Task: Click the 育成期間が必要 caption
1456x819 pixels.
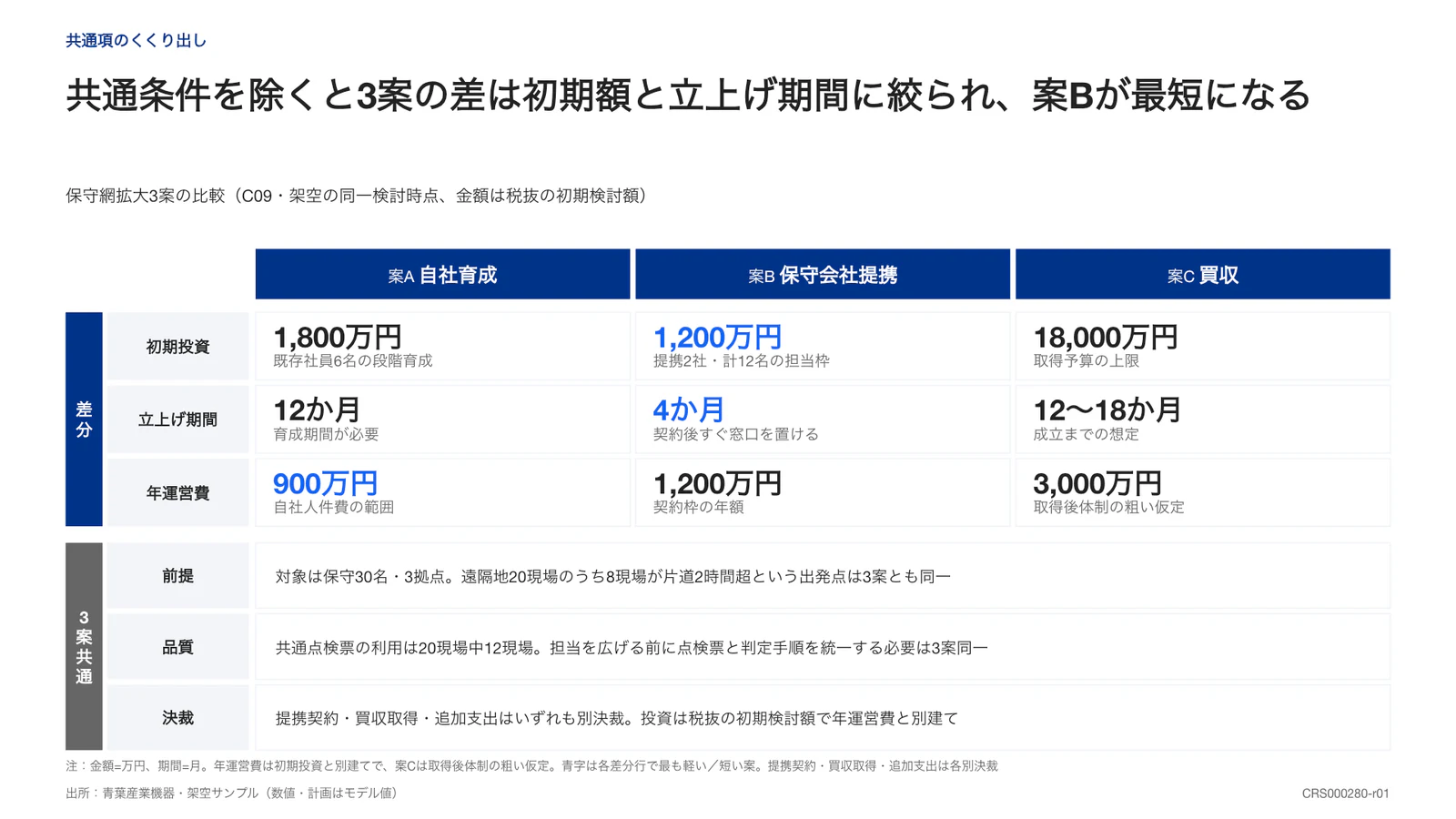Action: click(x=326, y=434)
